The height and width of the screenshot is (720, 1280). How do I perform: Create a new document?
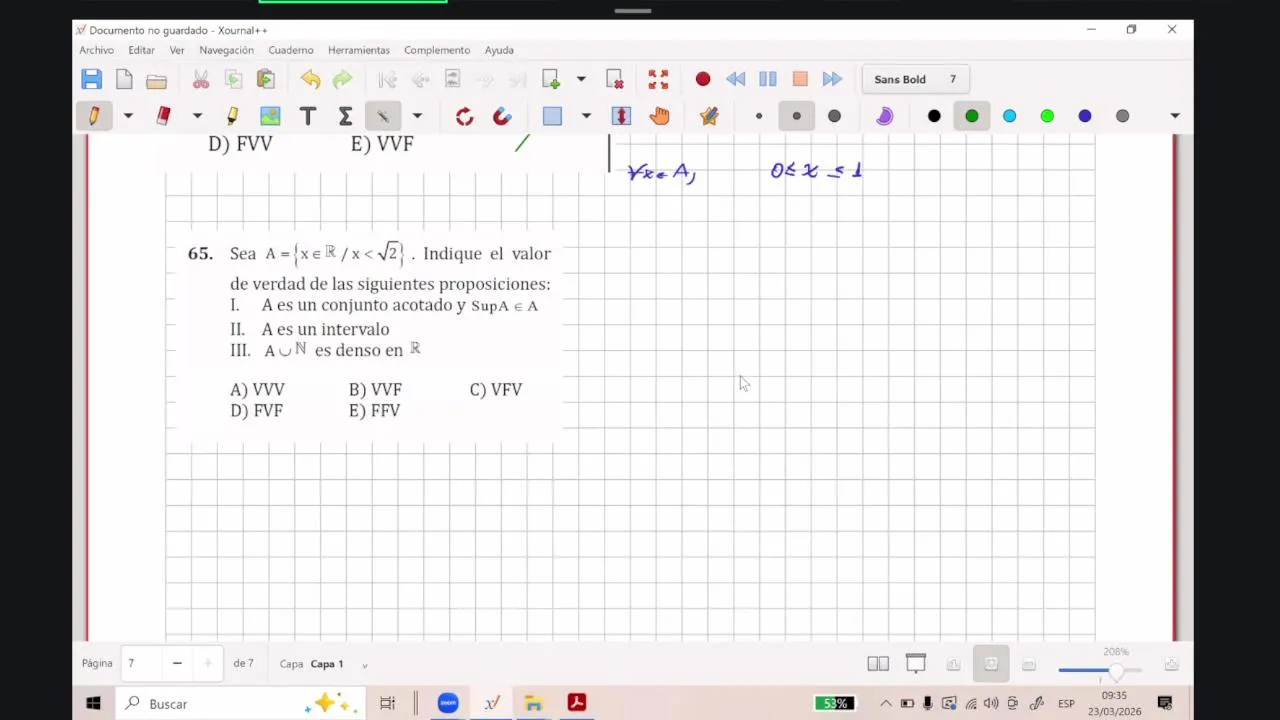click(x=124, y=80)
